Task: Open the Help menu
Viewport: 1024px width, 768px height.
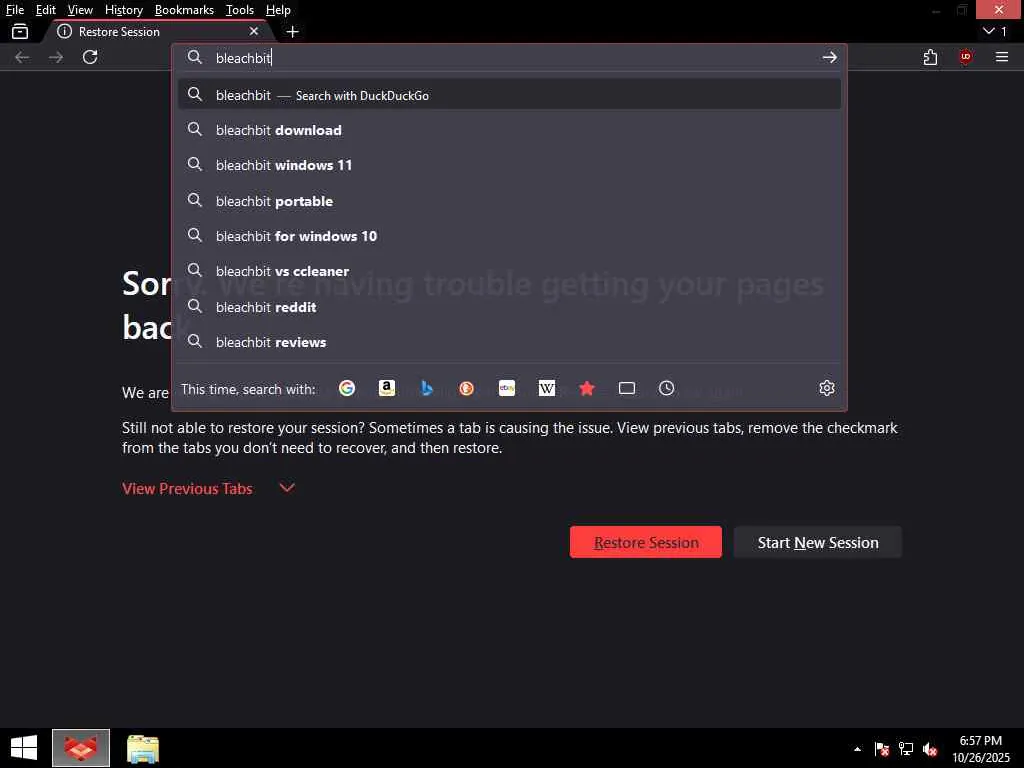Action: click(278, 10)
